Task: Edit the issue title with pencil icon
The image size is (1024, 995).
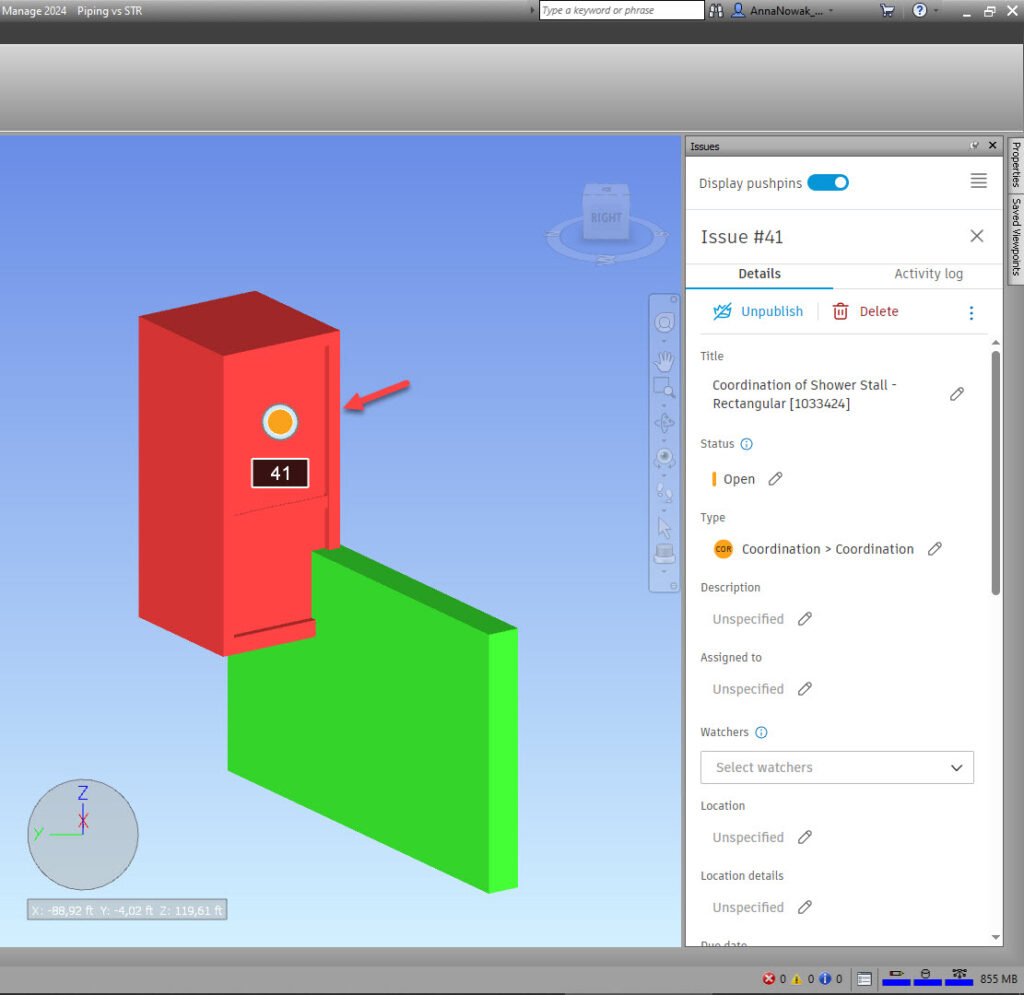Action: [x=957, y=394]
